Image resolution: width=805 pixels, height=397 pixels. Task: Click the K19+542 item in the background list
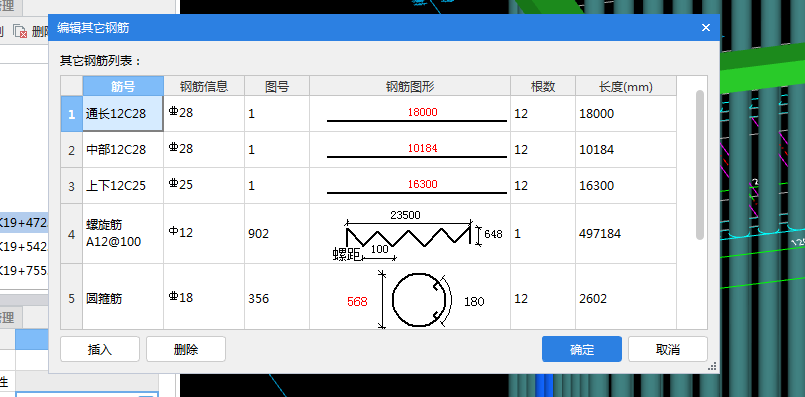point(23,247)
